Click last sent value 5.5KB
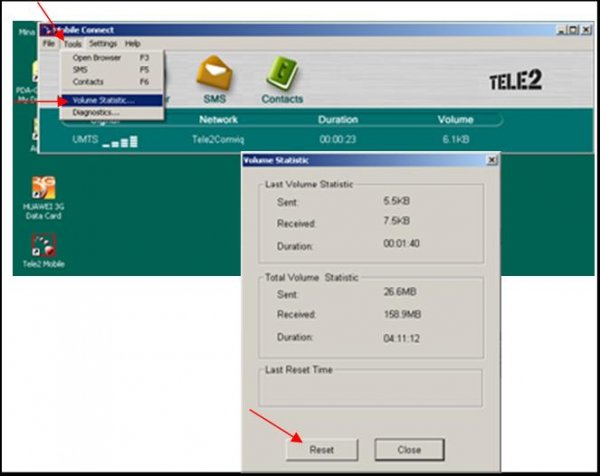Viewport: 600px width, 476px height. pyautogui.click(x=396, y=201)
